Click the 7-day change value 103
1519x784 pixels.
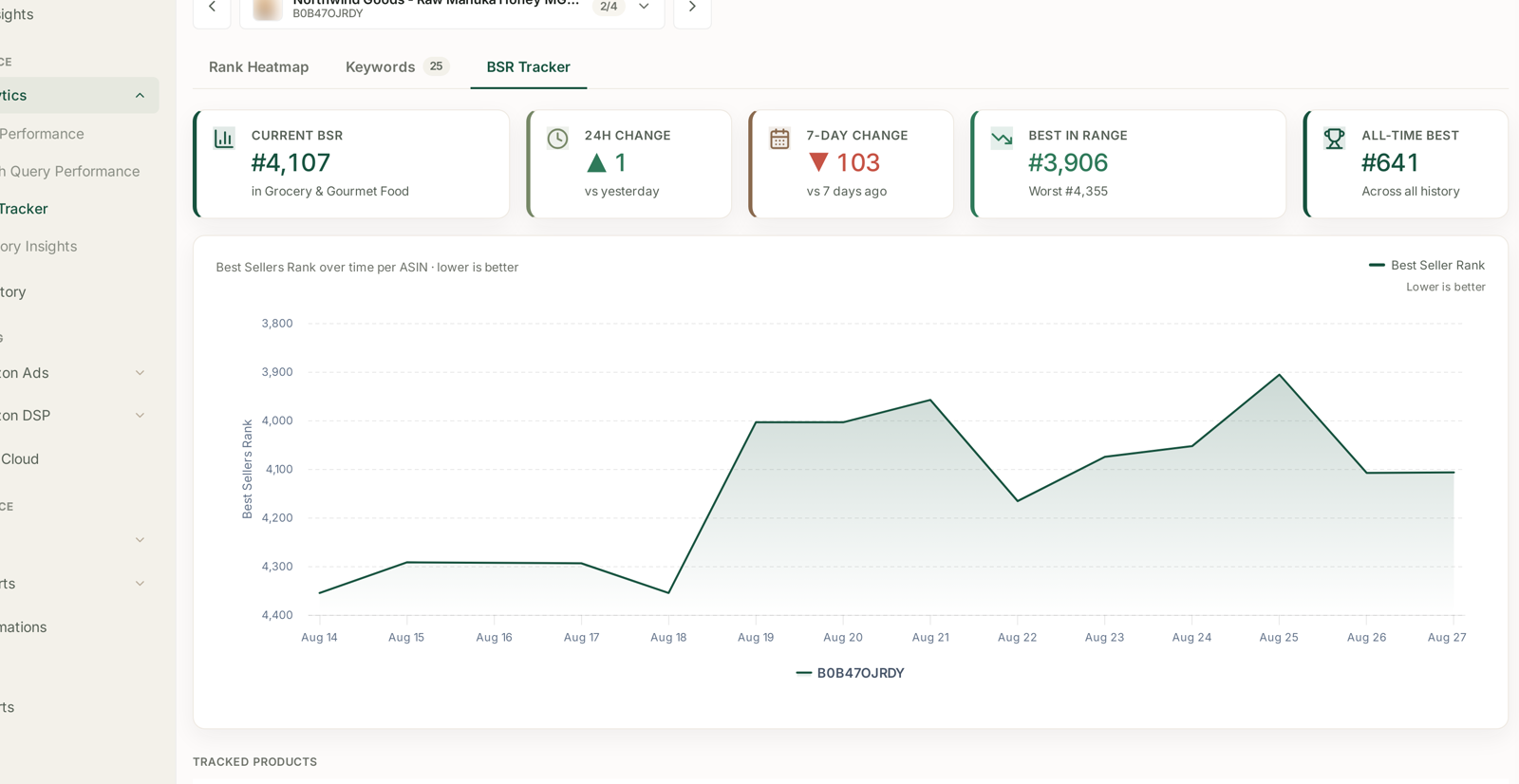[858, 163]
